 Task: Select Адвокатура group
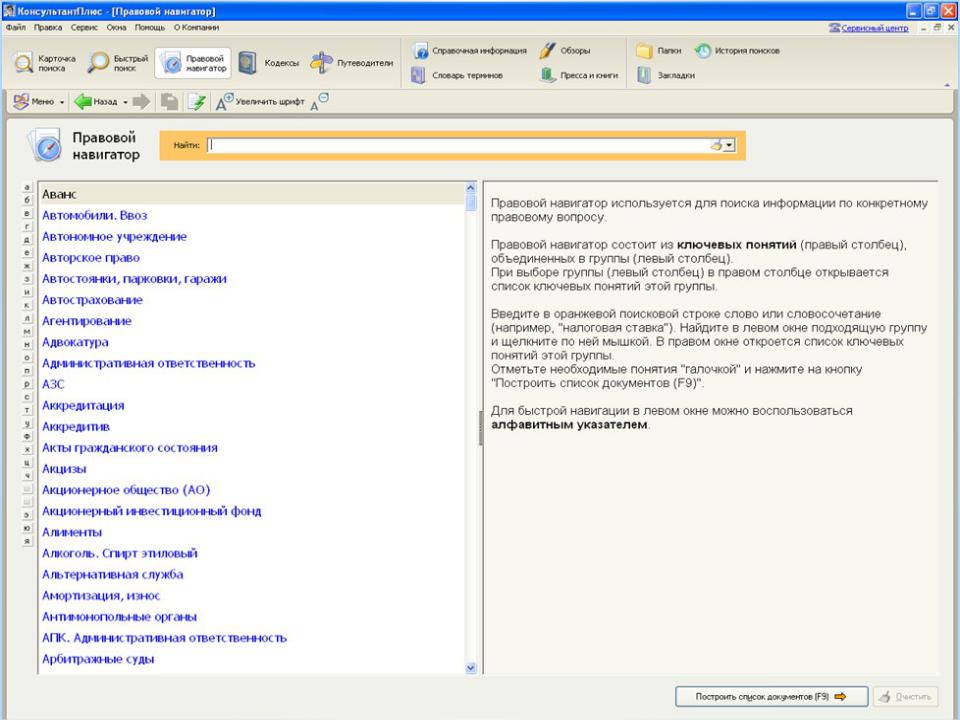pos(75,342)
